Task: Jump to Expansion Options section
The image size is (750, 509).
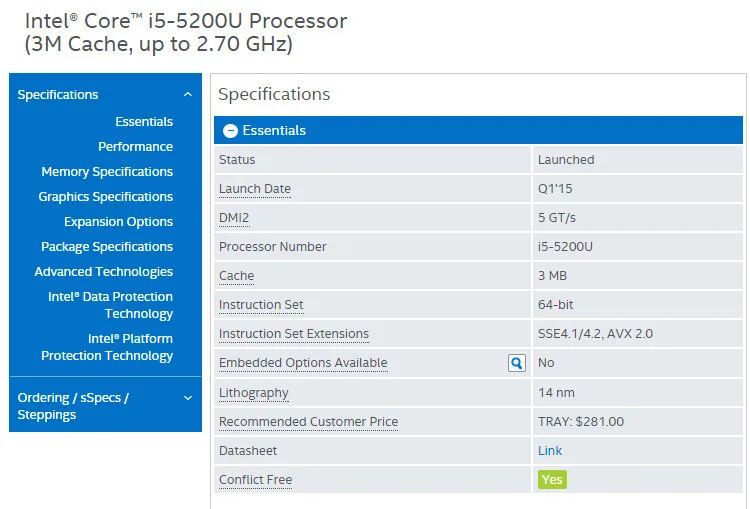Action: point(119,221)
